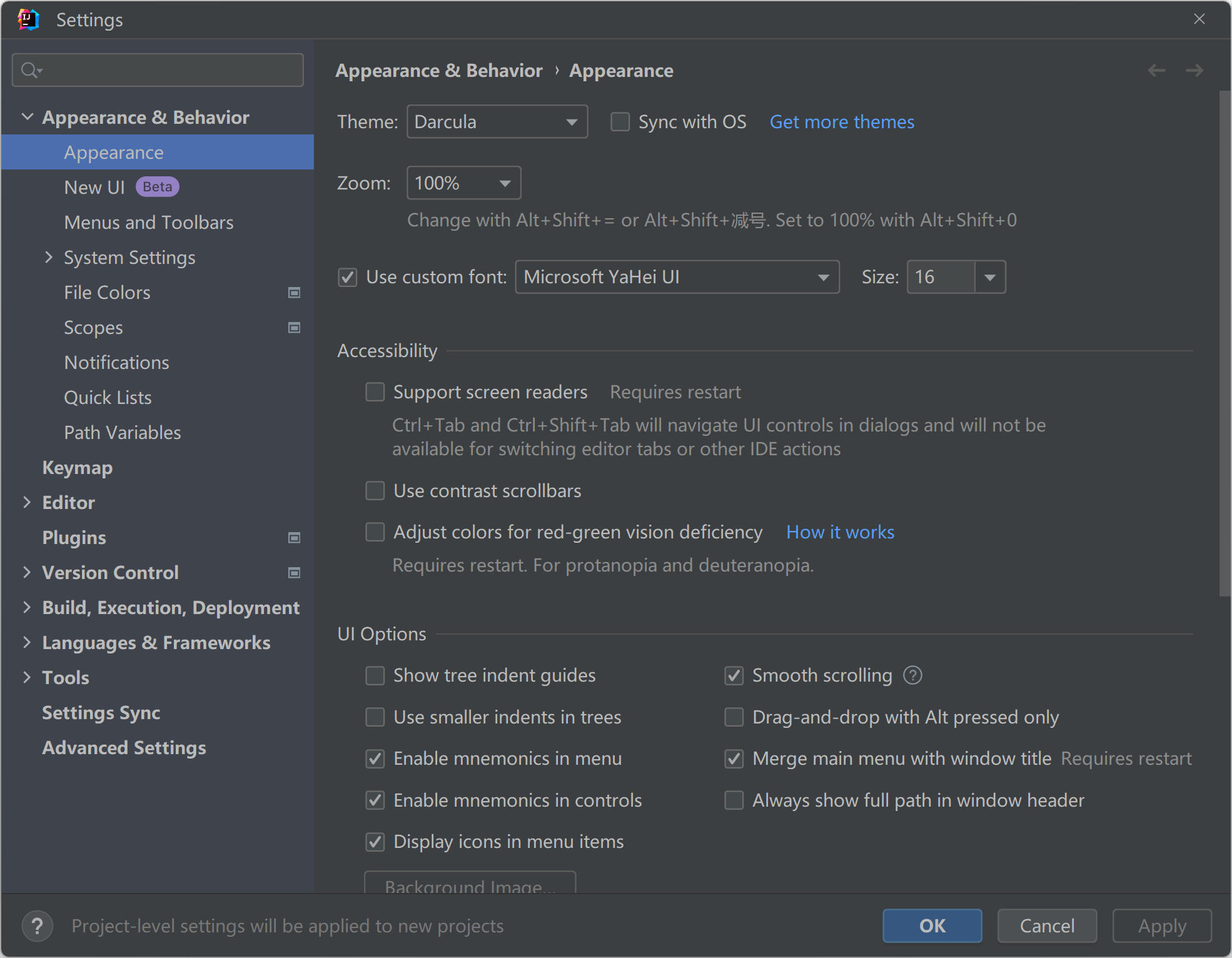Click Get more themes link
This screenshot has width=1232, height=958.
tap(842, 122)
